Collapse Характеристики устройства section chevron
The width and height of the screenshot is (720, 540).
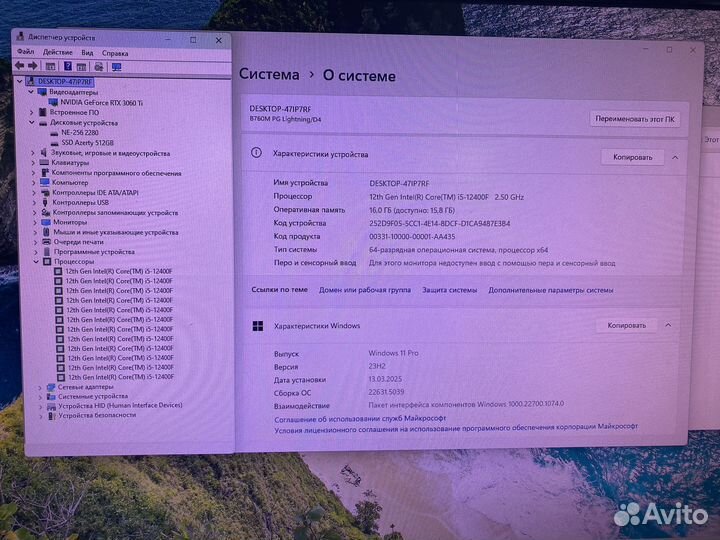click(x=675, y=158)
